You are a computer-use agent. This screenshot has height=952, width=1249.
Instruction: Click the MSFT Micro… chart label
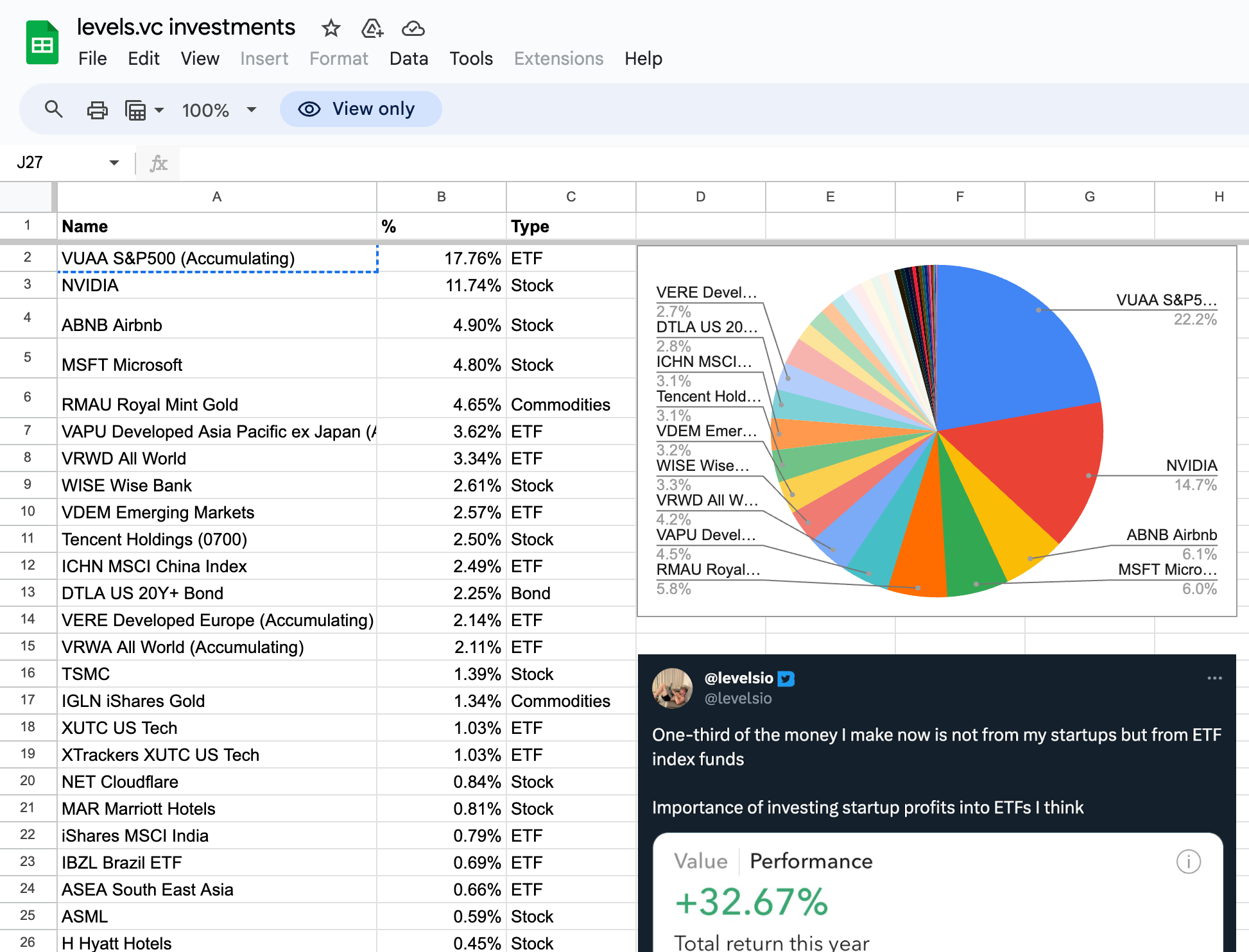(x=1167, y=570)
